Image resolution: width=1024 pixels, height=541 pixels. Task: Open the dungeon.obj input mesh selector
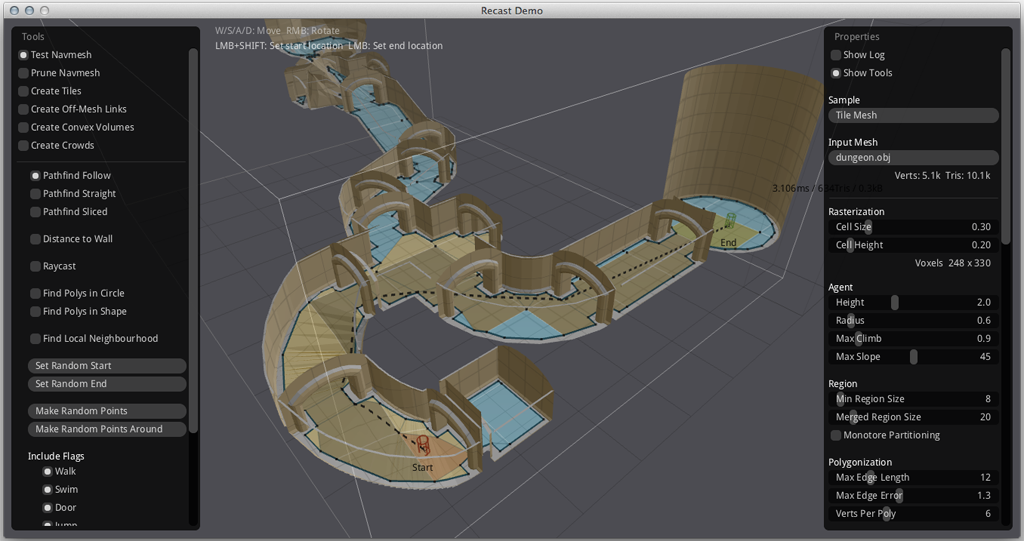pyautogui.click(x=913, y=157)
